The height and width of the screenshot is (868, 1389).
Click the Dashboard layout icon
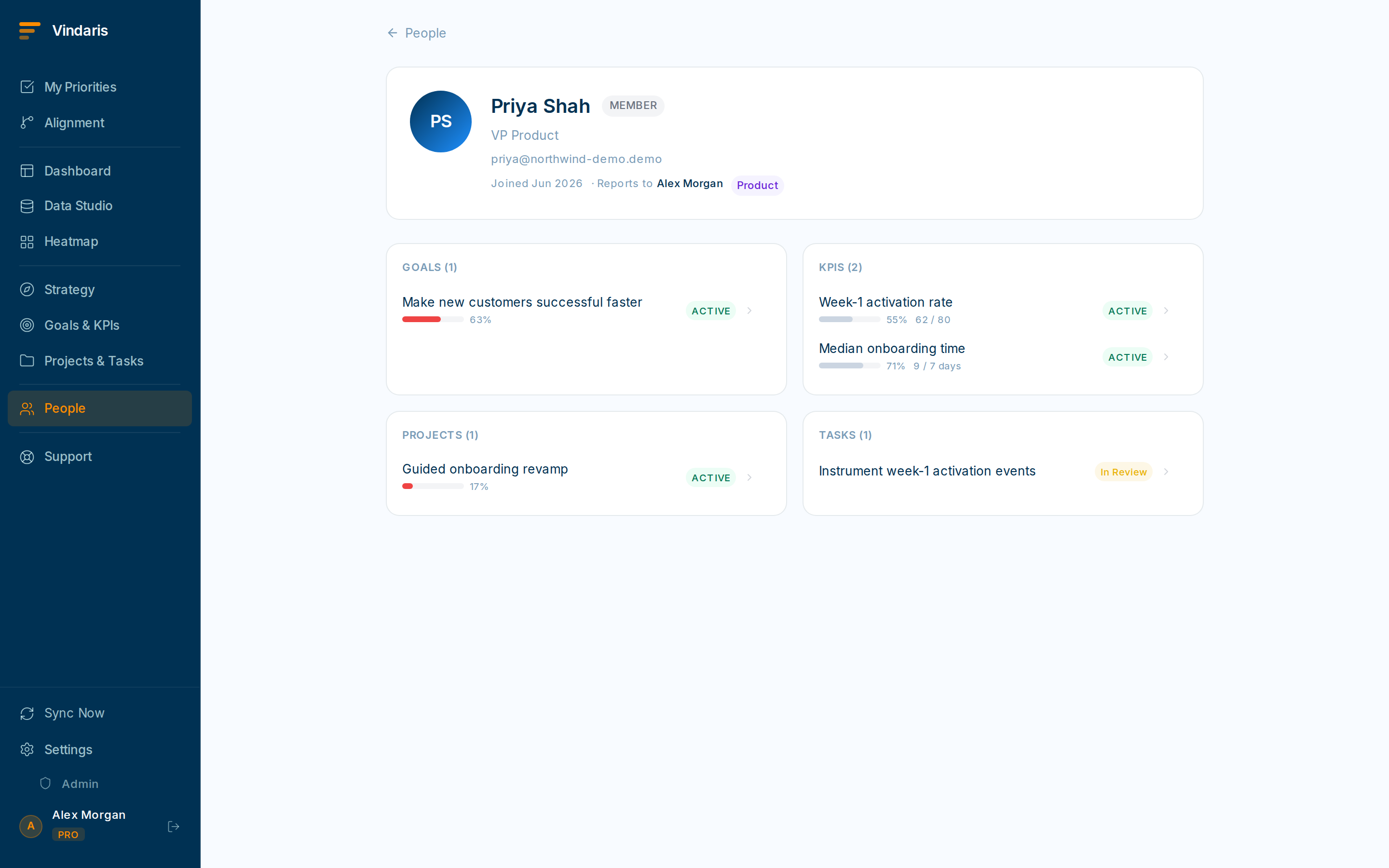tap(27, 171)
